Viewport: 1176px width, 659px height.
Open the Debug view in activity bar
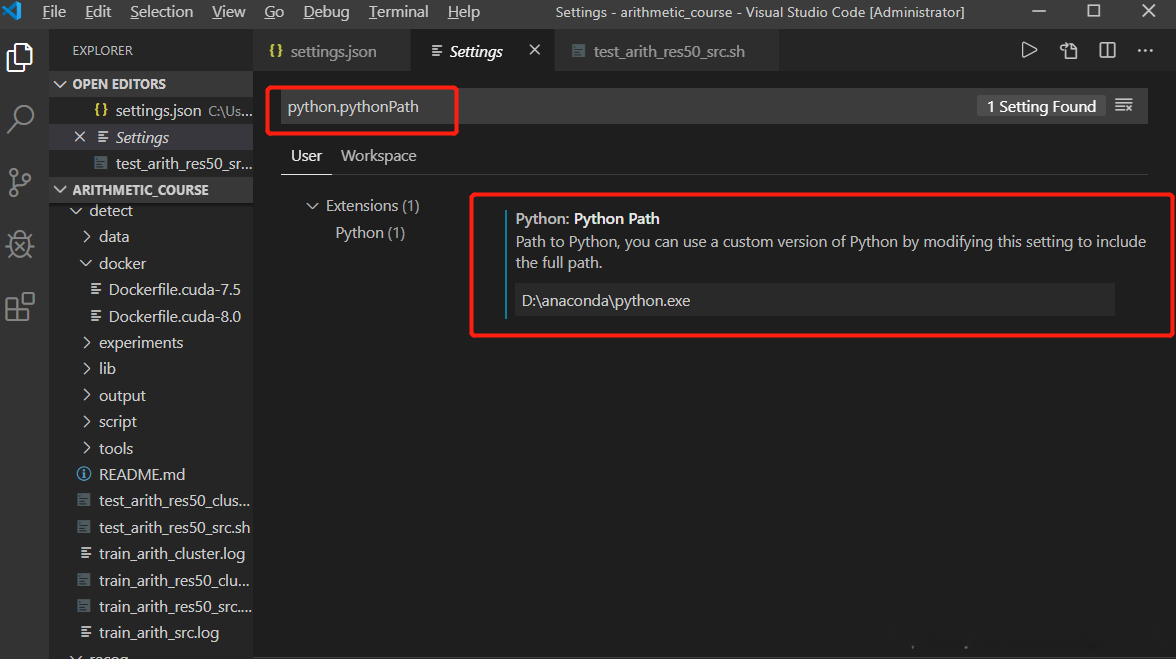pyautogui.click(x=20, y=244)
